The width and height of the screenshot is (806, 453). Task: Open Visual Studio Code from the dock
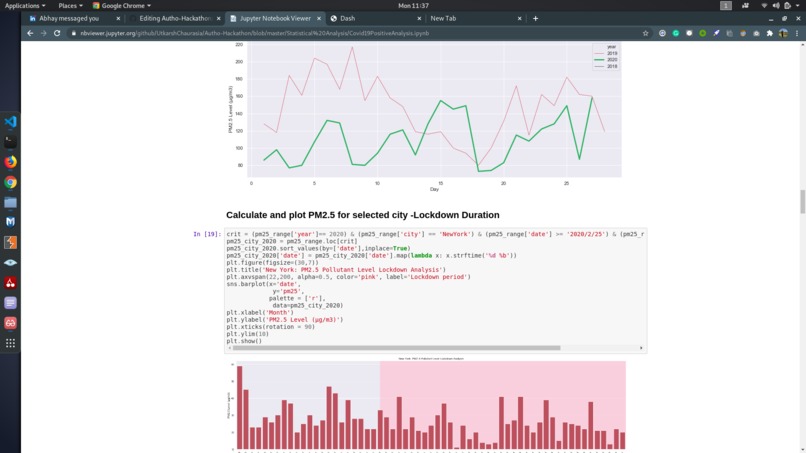click(10, 122)
